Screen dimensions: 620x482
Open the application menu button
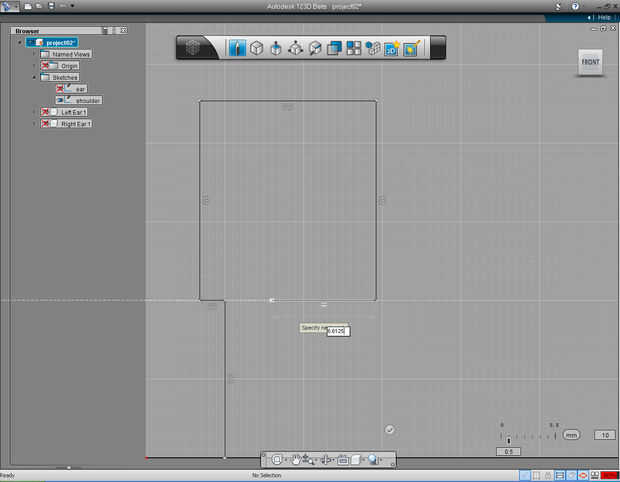point(9,6)
